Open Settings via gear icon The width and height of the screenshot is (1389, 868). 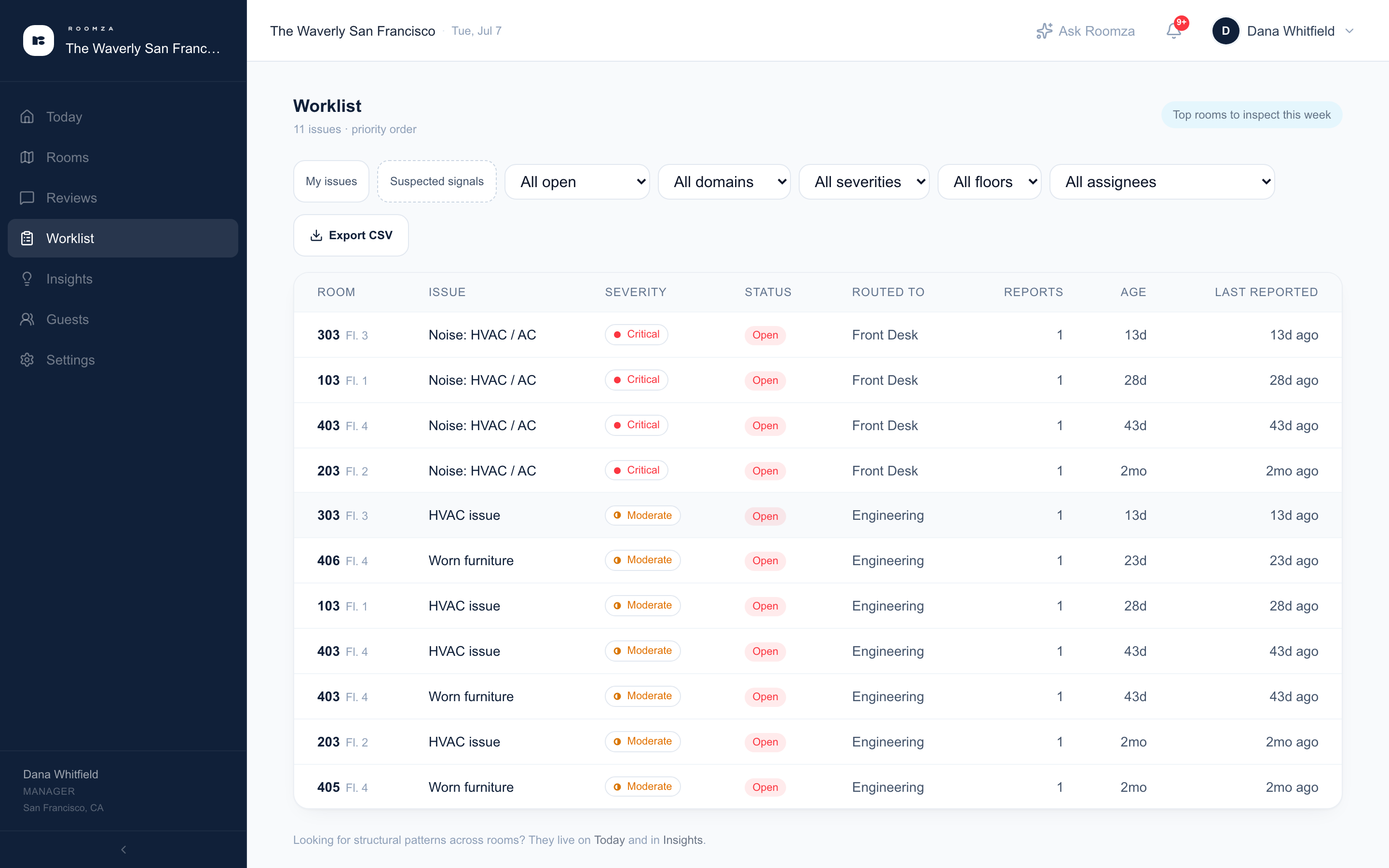(27, 360)
